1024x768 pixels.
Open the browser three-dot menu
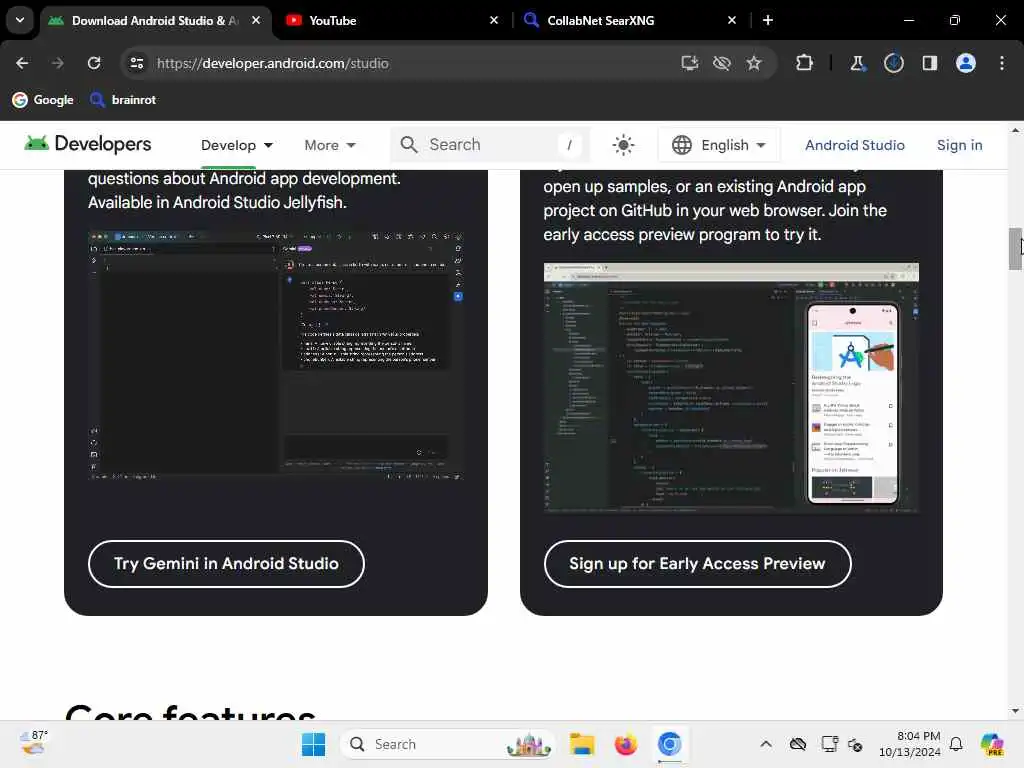pos(1002,63)
